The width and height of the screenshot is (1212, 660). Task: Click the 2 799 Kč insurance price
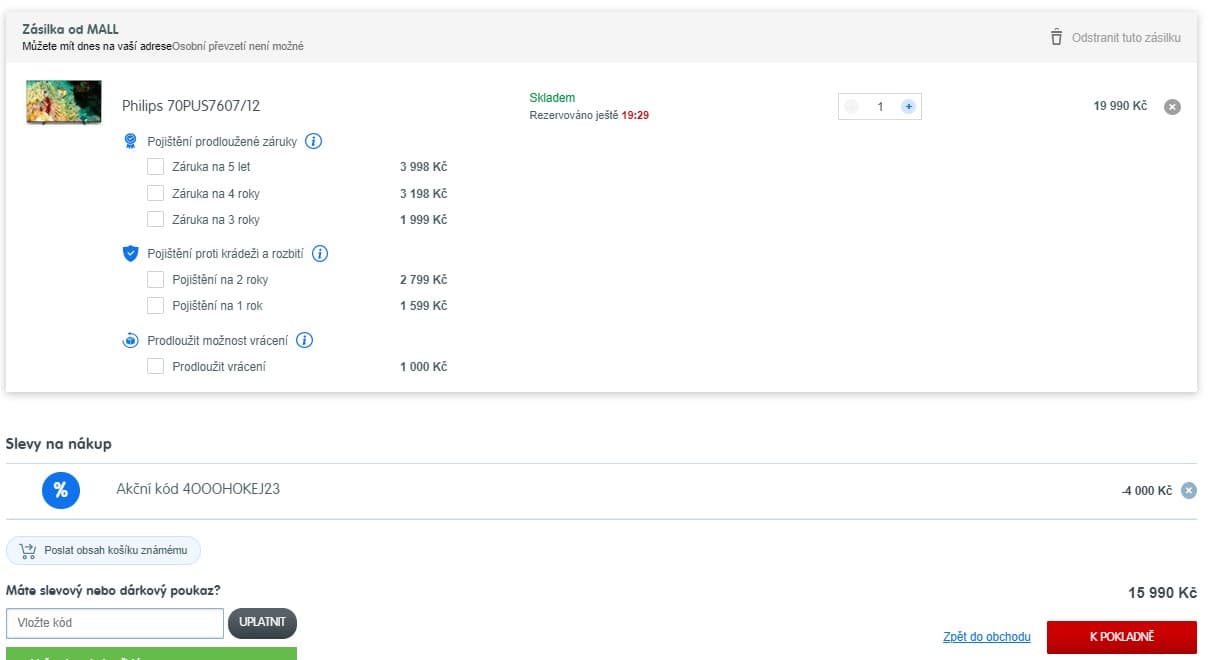tap(424, 280)
